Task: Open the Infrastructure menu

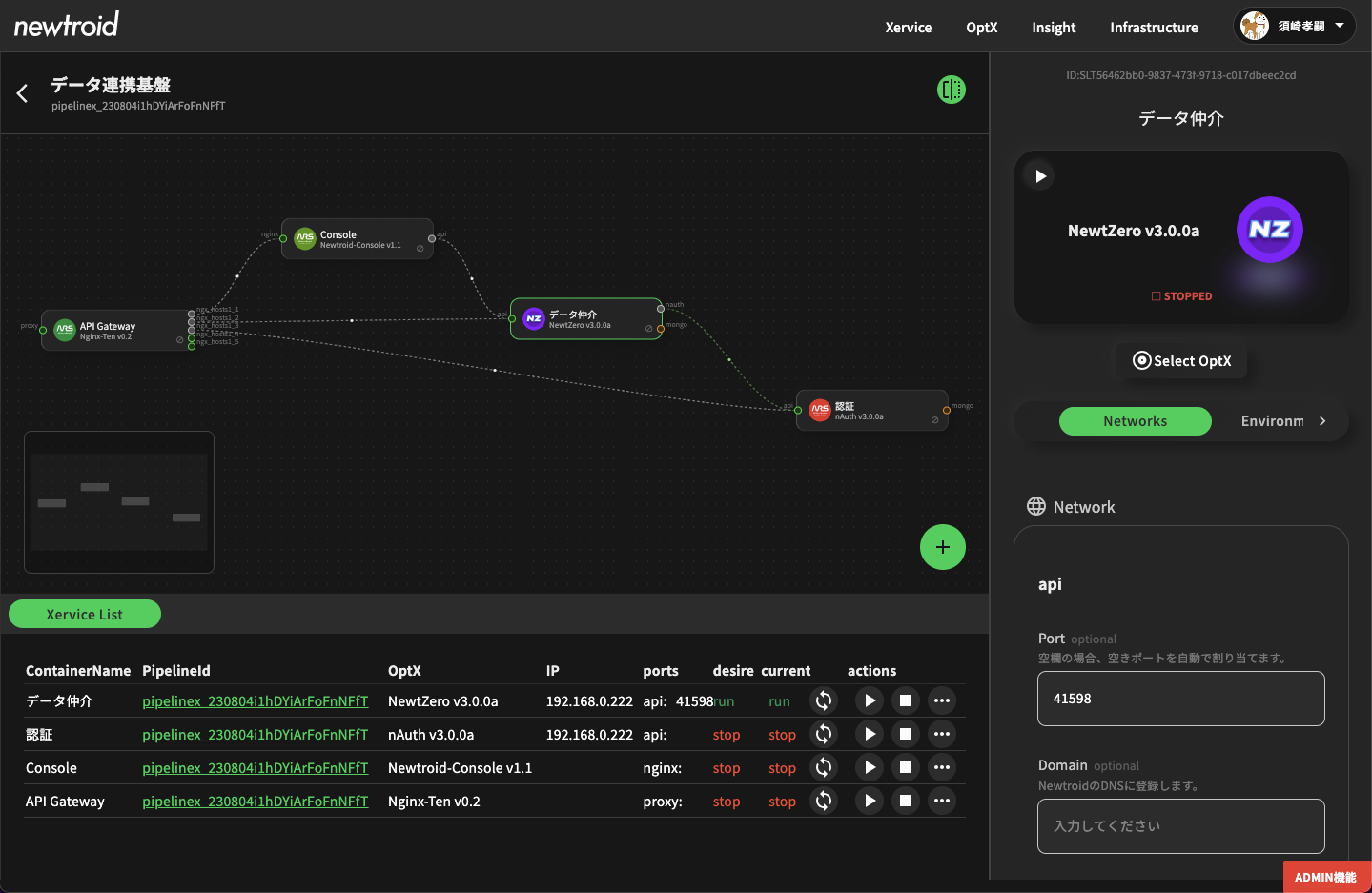Action: click(x=1154, y=28)
